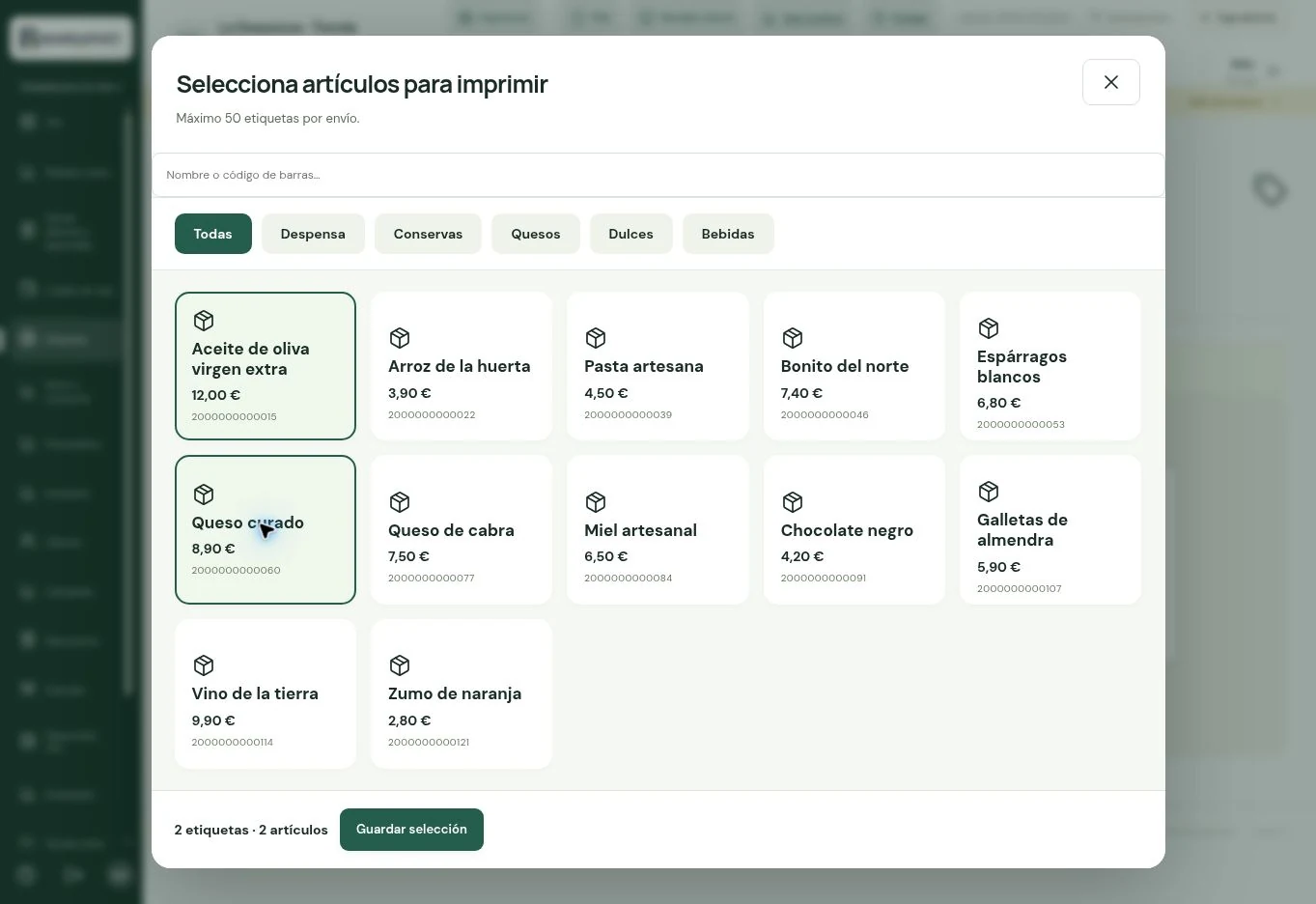
Task: Click the 4,50 € price on Pasta artesana
Action: tap(606, 393)
